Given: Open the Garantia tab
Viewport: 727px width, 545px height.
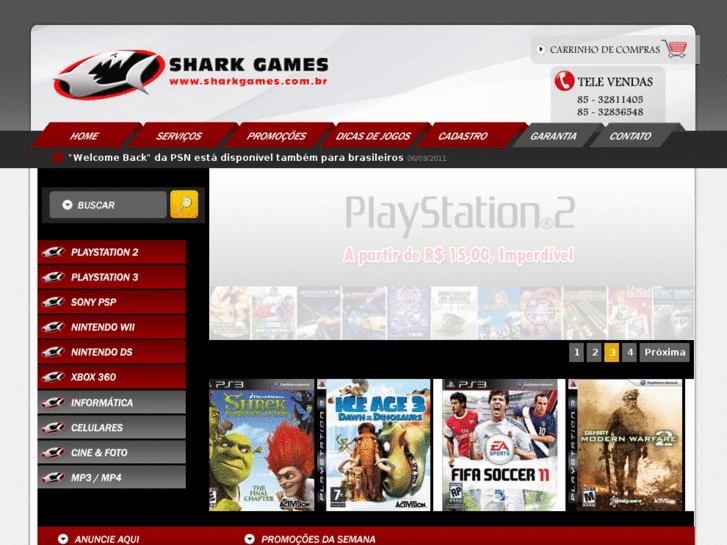Looking at the screenshot, I should (x=553, y=136).
